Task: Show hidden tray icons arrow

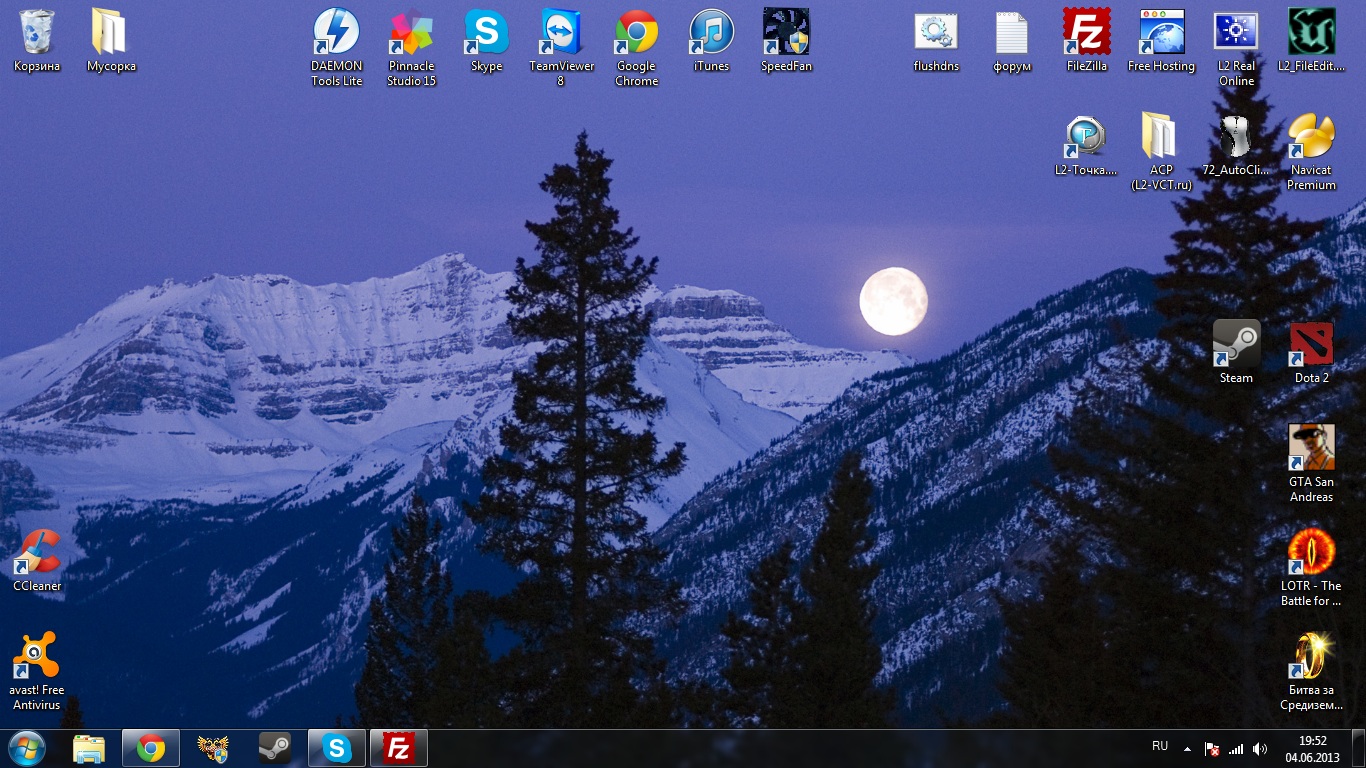Action: (1187, 748)
